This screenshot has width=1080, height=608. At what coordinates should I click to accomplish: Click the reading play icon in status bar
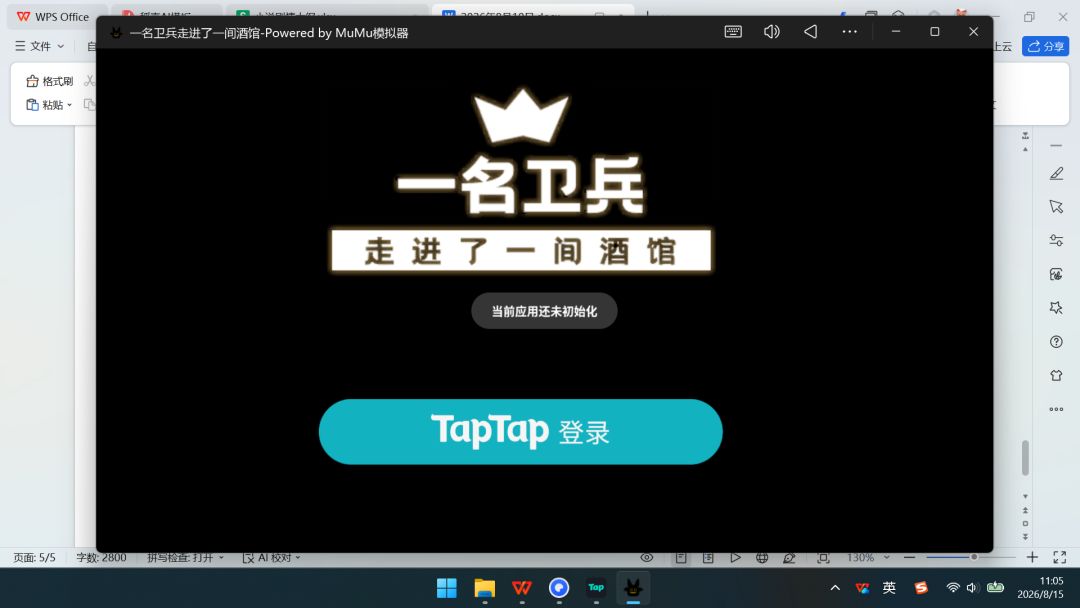[x=735, y=558]
